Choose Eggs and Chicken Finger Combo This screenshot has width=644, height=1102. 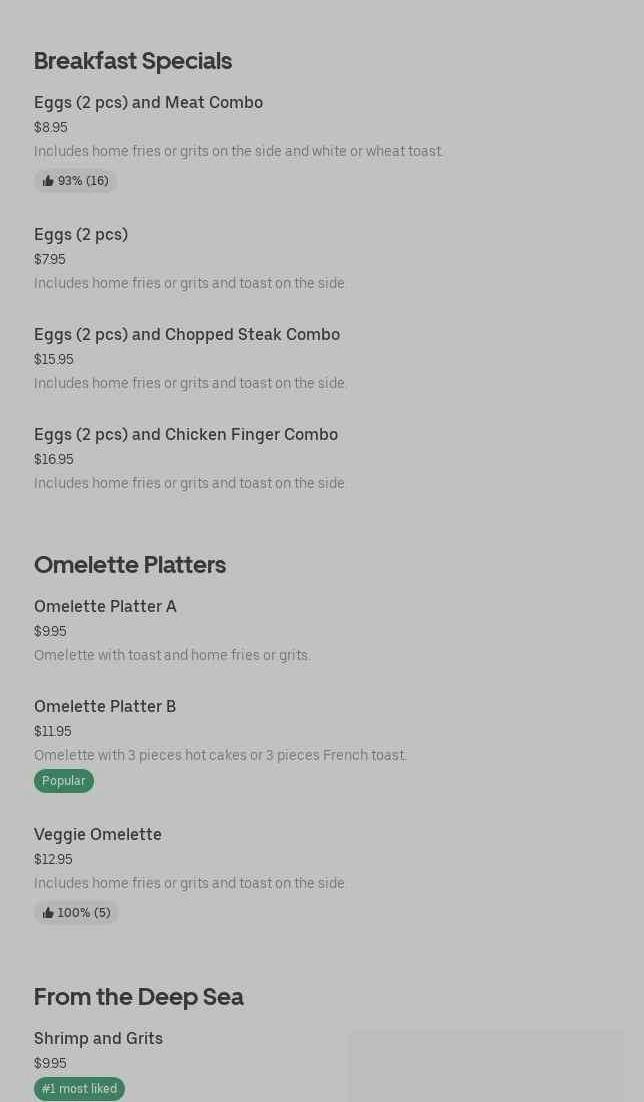186,434
